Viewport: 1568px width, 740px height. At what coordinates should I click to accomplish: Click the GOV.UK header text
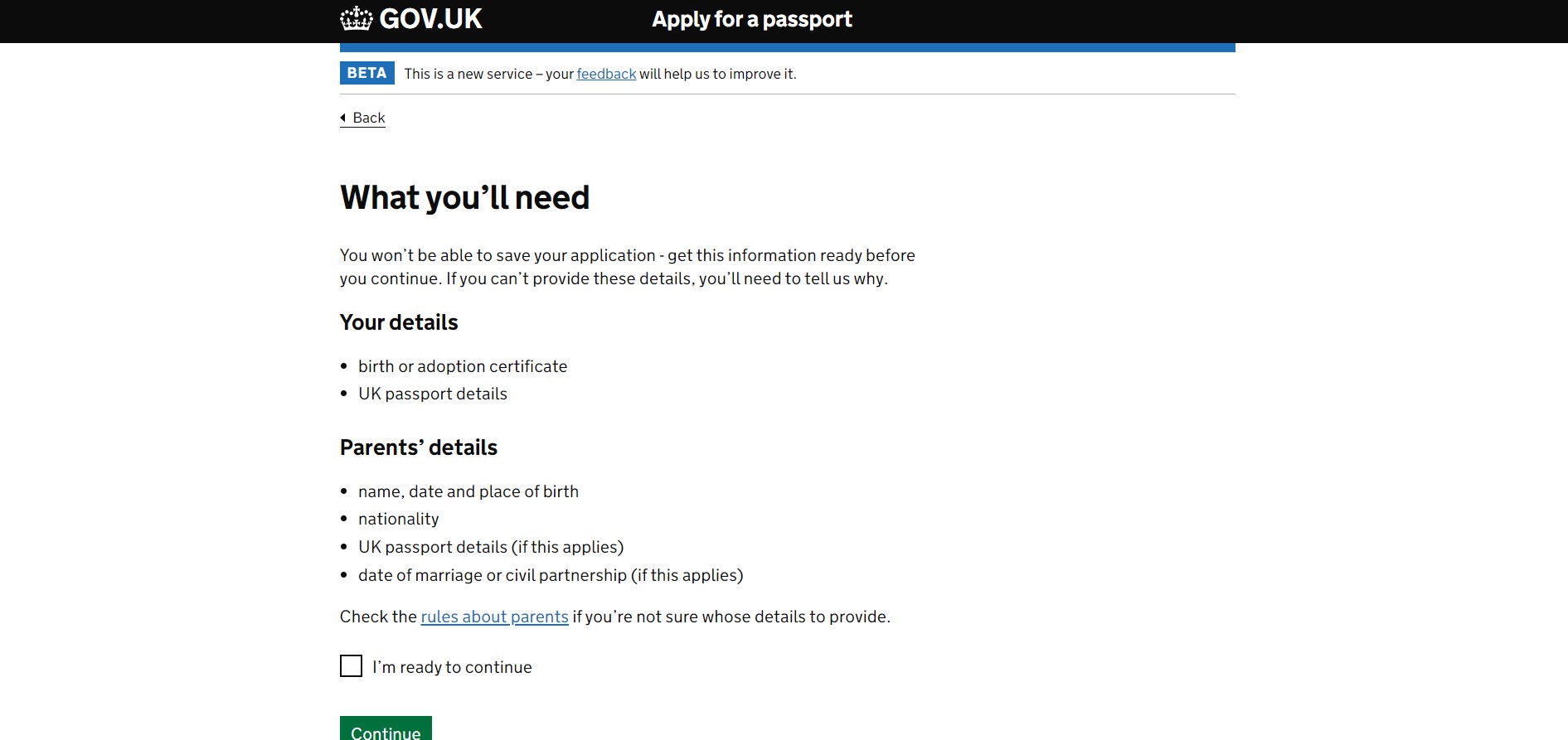point(430,19)
